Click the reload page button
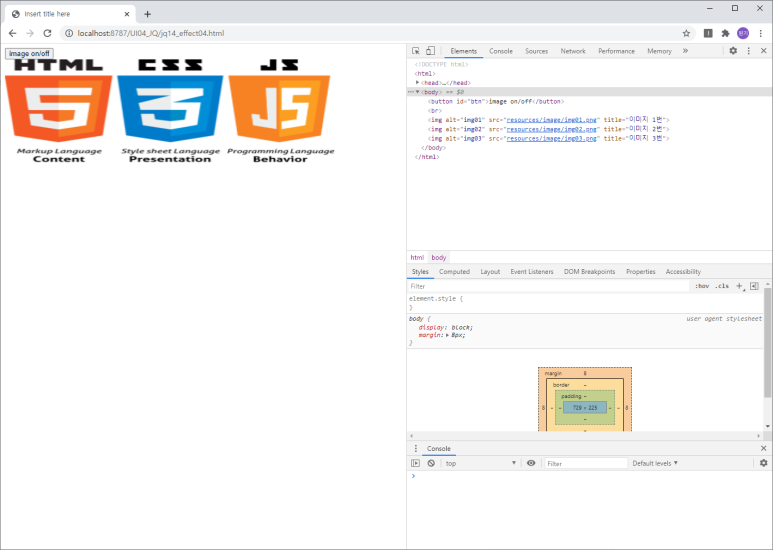The image size is (773, 550). (x=47, y=33)
